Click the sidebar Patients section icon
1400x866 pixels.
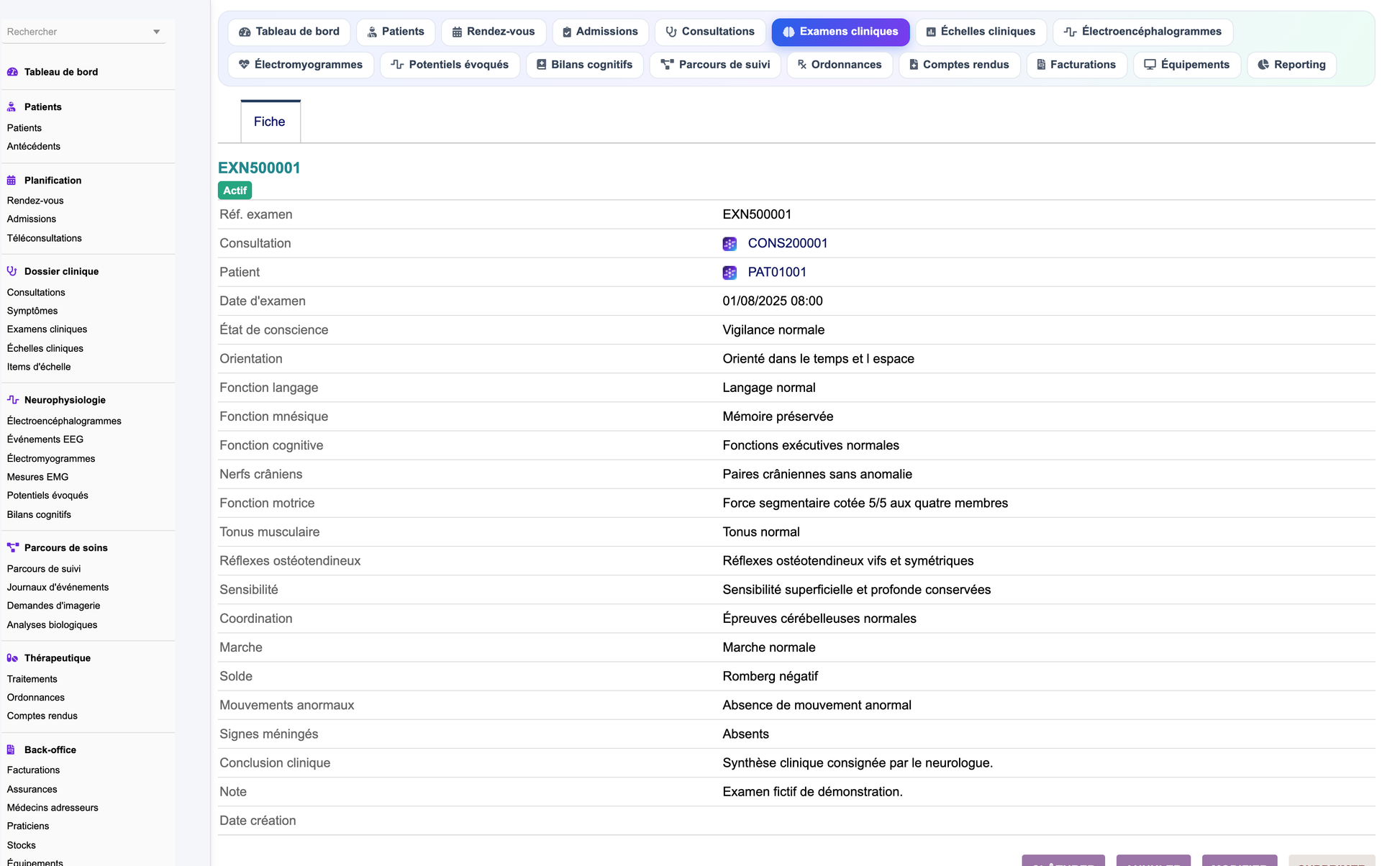(x=12, y=107)
